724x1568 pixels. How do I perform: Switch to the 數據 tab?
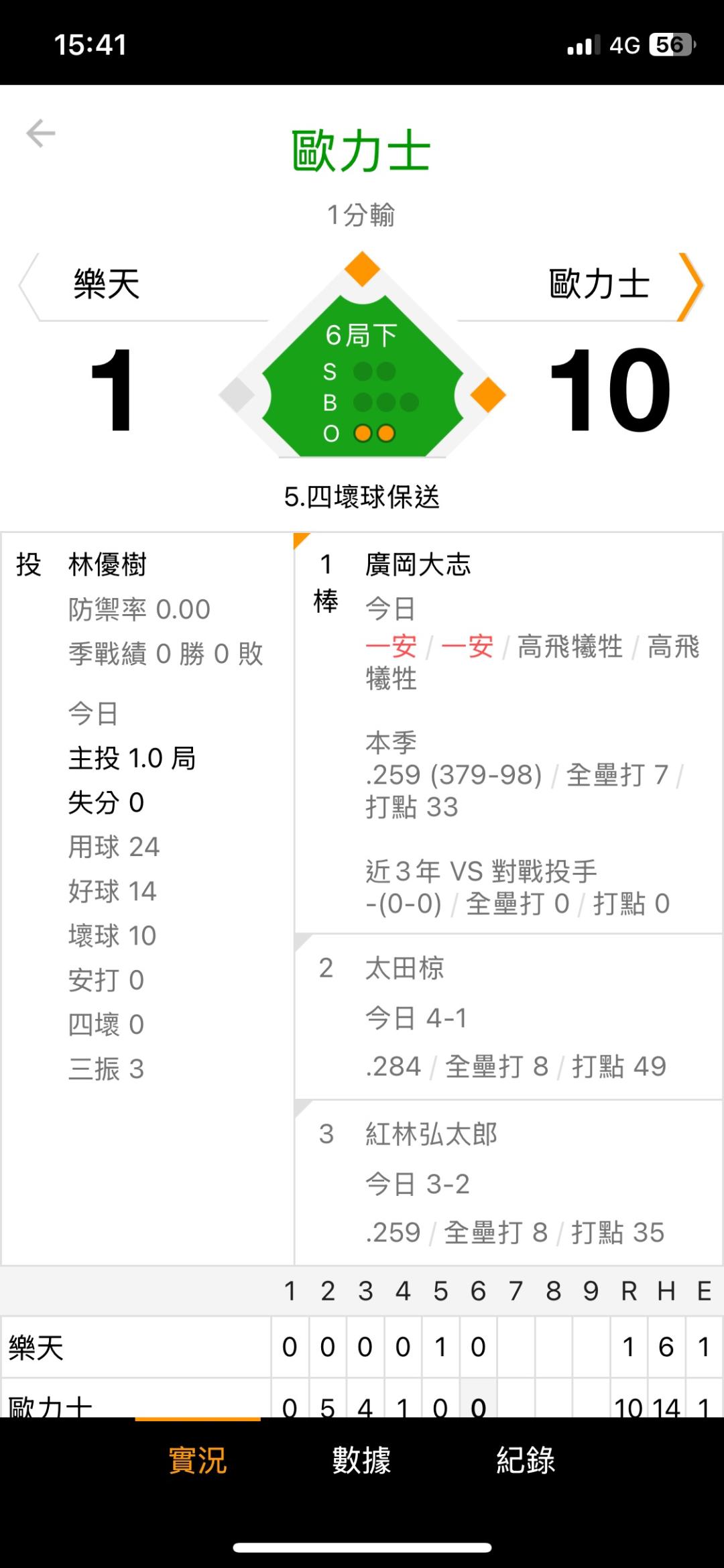coord(361,1460)
